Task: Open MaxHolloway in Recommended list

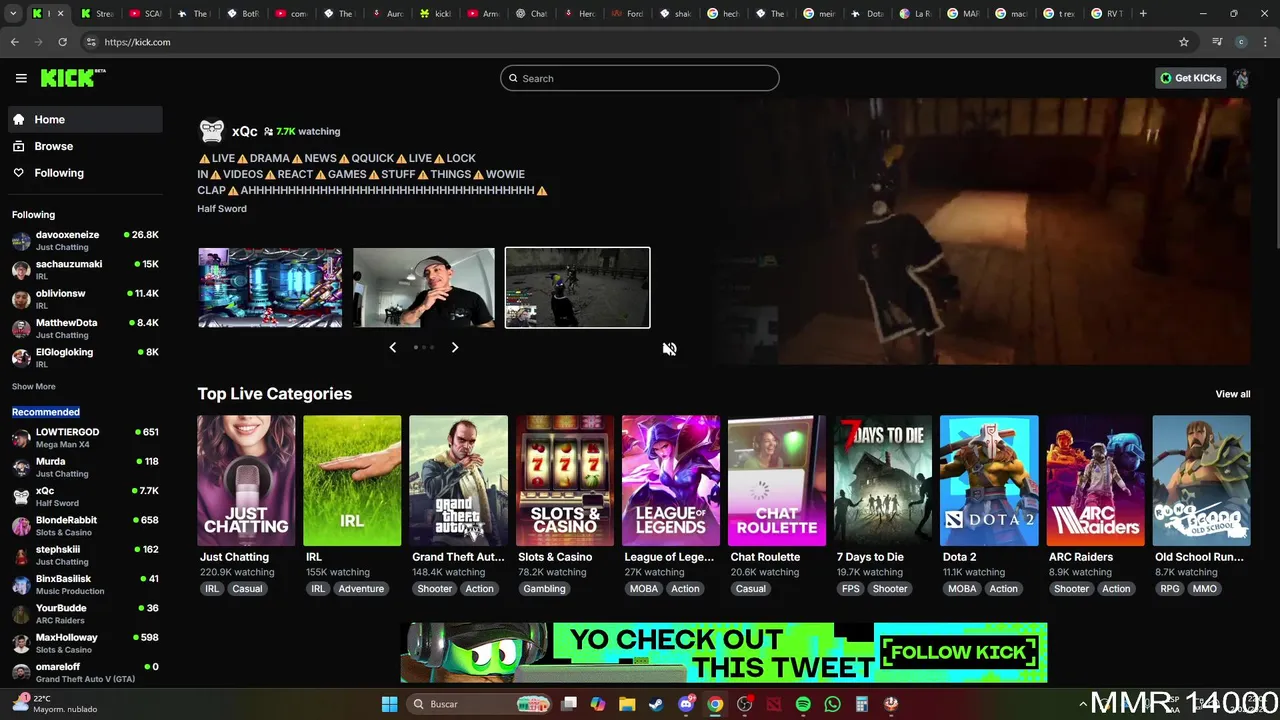Action: pyautogui.click(x=85, y=643)
